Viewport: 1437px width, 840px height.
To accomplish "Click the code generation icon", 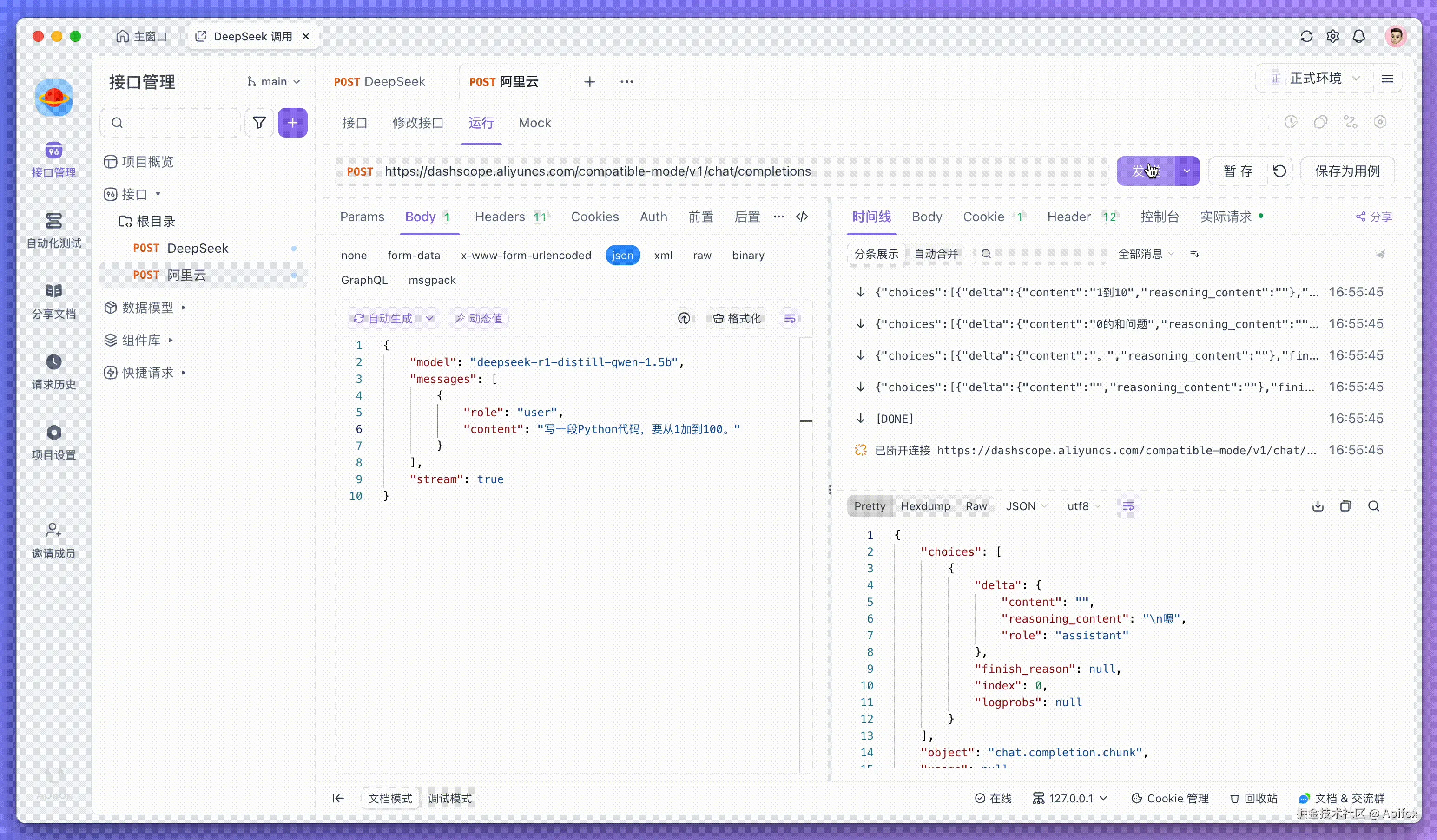I will point(802,217).
